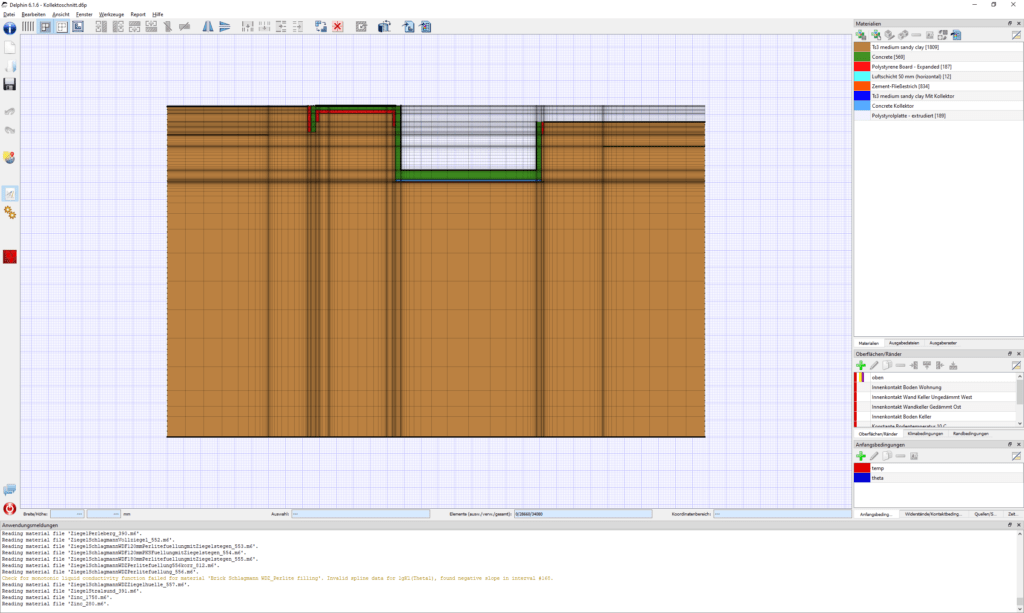Click the blue swap/exchange arrows toolbar icon
1024x613 pixels.
coord(321,27)
